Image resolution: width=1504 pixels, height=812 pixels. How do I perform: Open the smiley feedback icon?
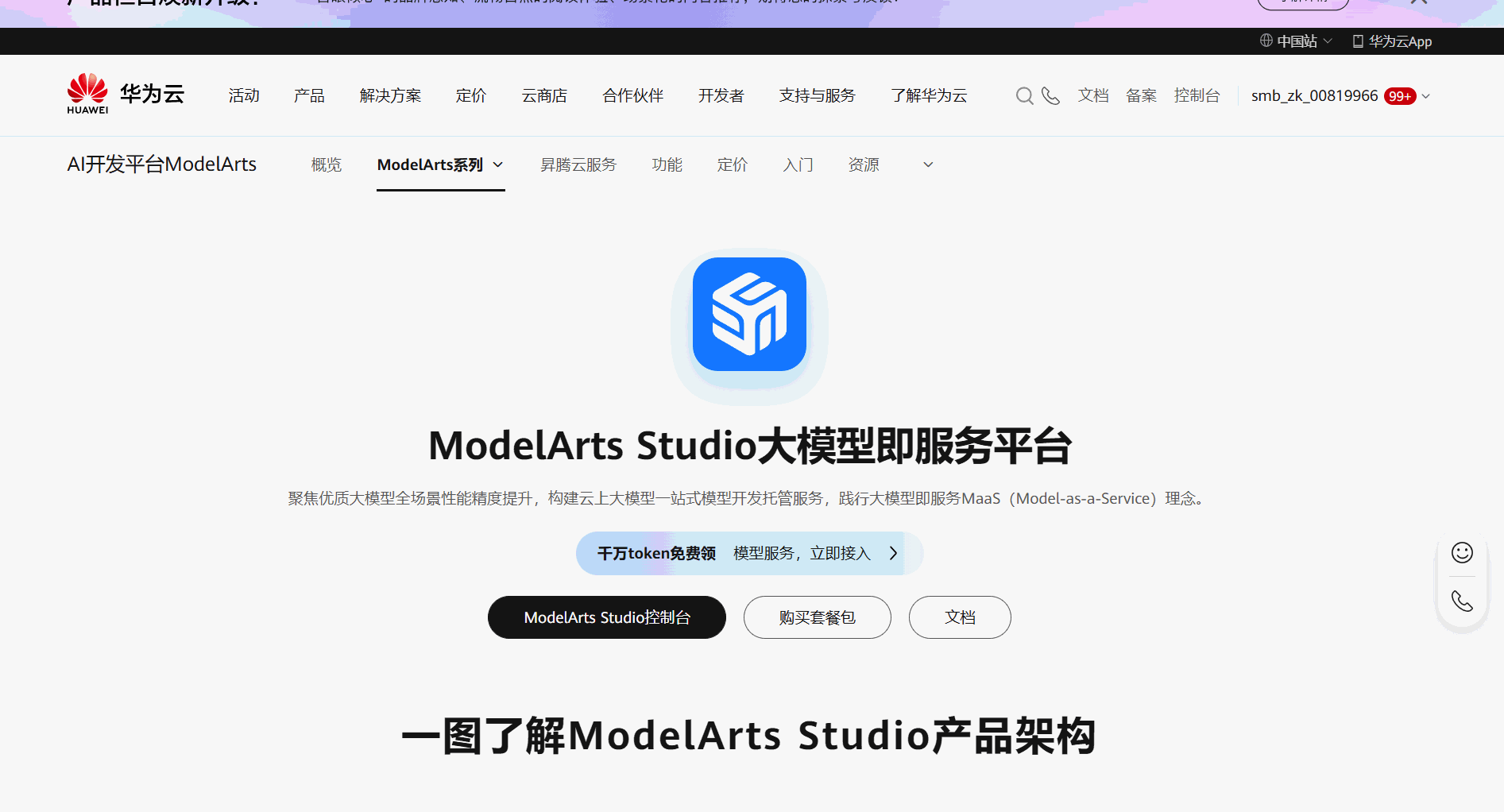pos(1462,552)
